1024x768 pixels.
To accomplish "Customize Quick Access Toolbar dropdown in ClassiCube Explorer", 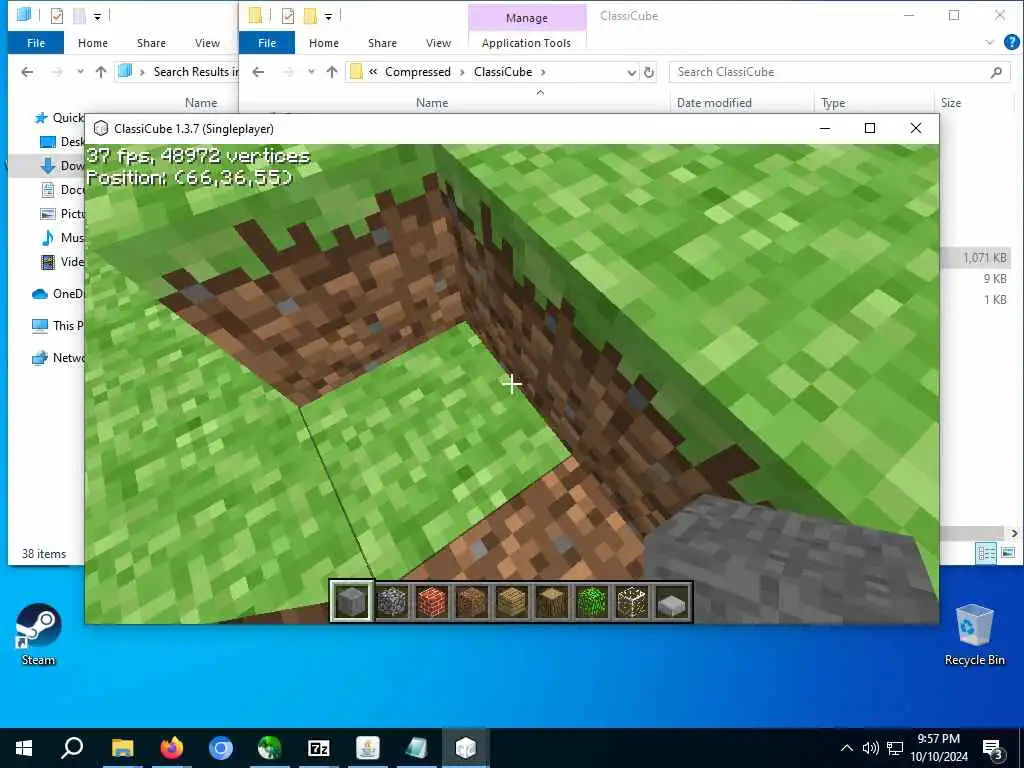I will (328, 16).
